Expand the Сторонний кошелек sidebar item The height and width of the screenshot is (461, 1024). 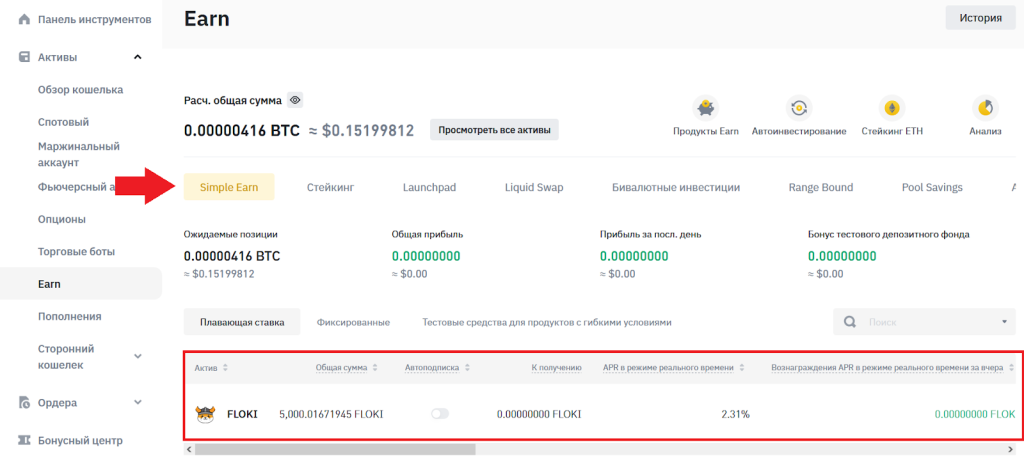[138, 356]
